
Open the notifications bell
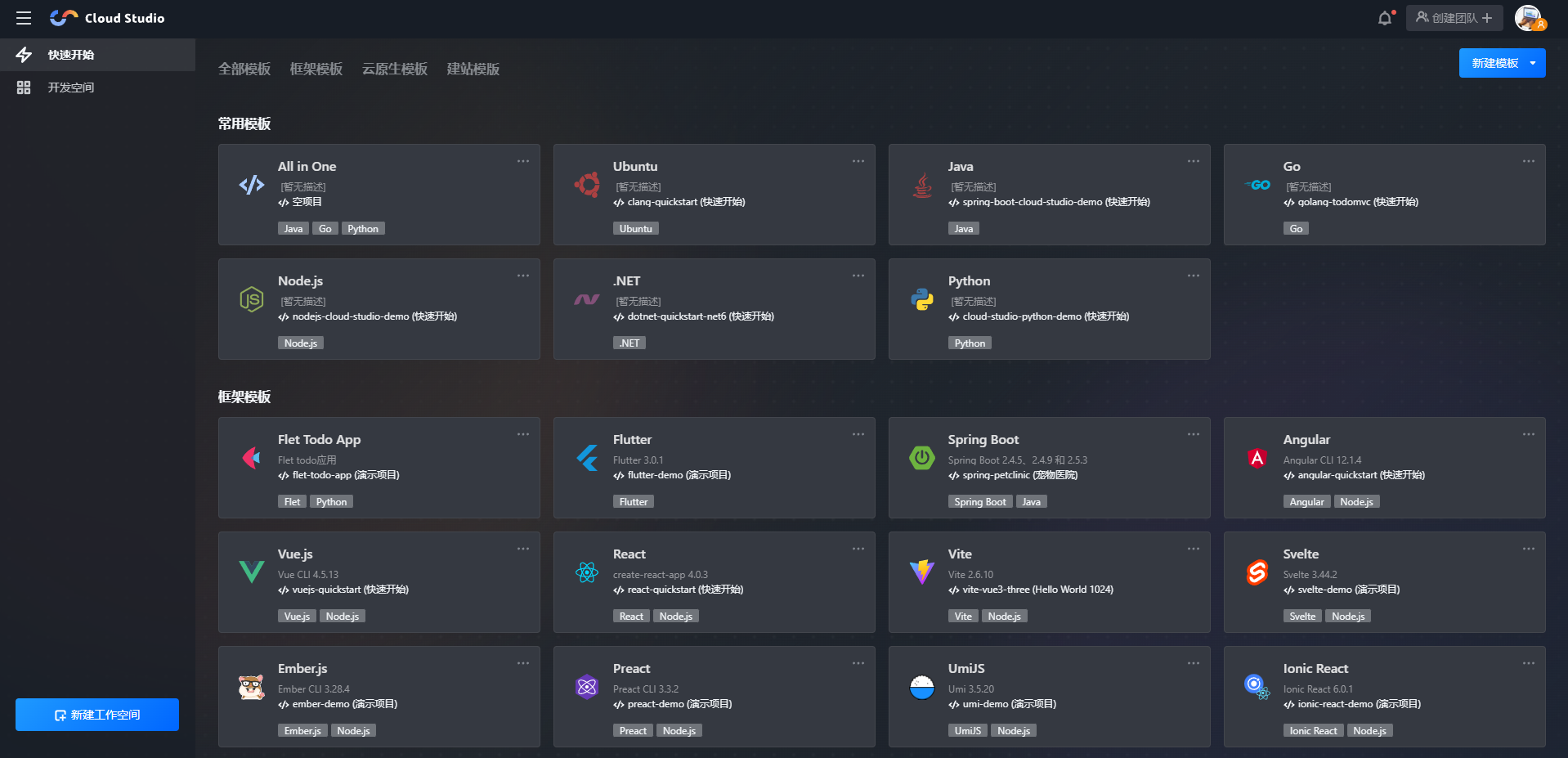tap(1385, 18)
